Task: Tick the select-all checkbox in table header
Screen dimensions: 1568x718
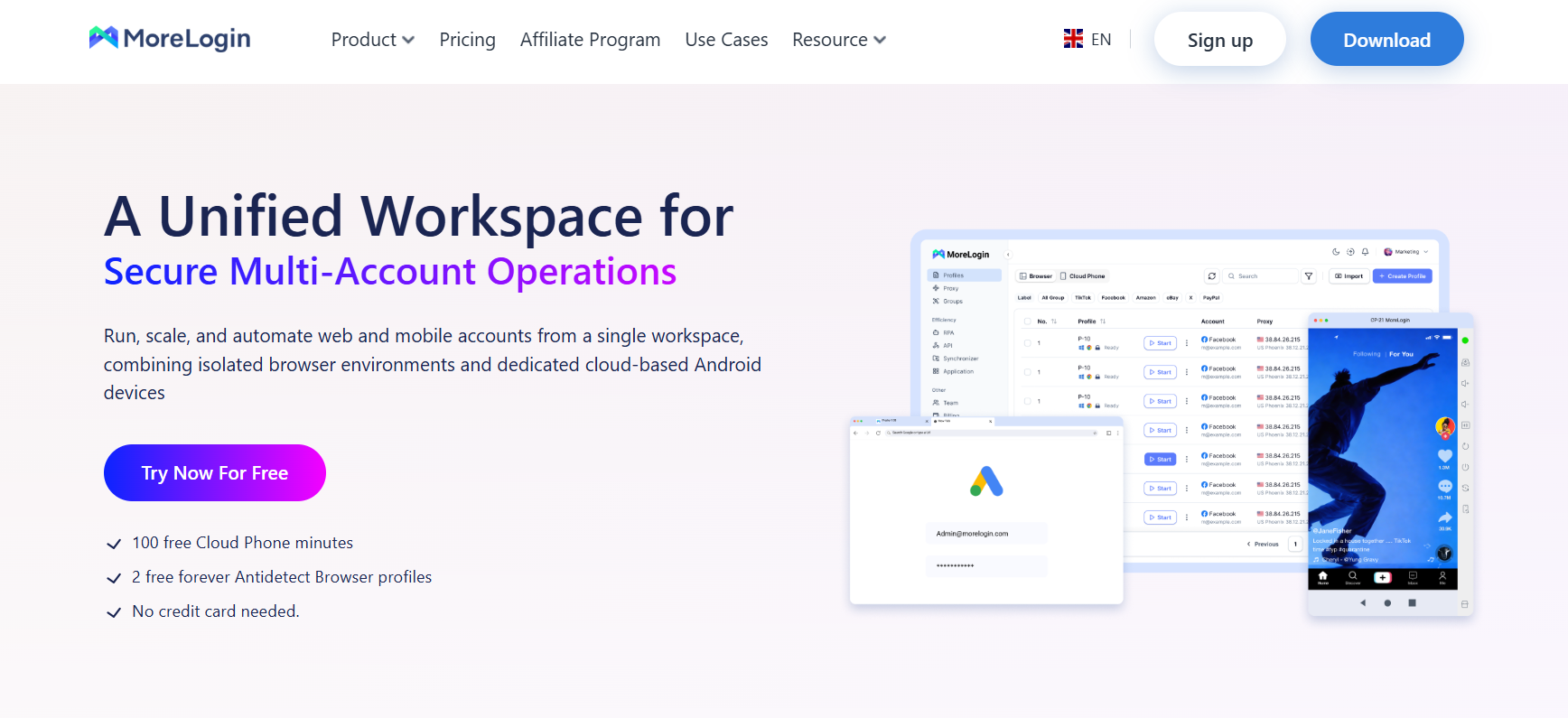Action: pos(1027,322)
